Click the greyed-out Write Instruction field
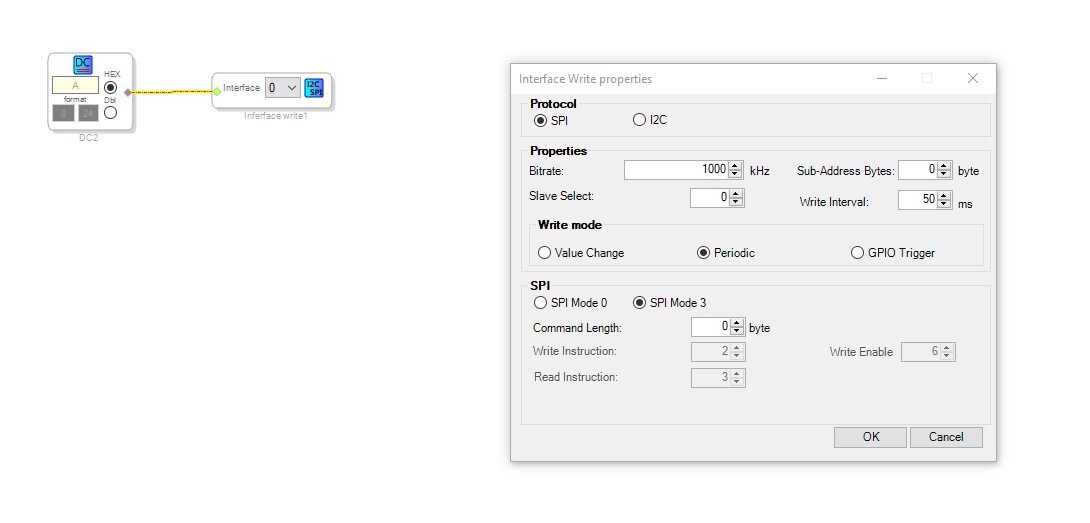 (718, 352)
